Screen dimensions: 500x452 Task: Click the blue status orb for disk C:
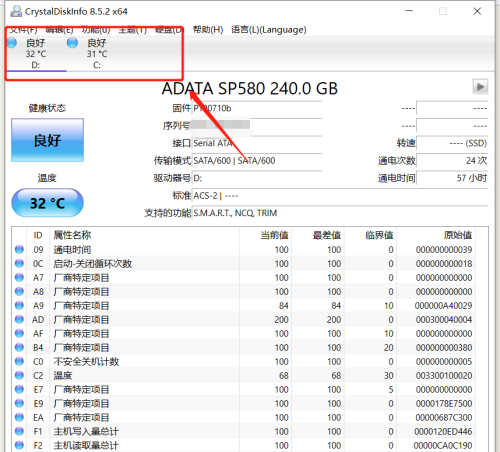[72, 43]
